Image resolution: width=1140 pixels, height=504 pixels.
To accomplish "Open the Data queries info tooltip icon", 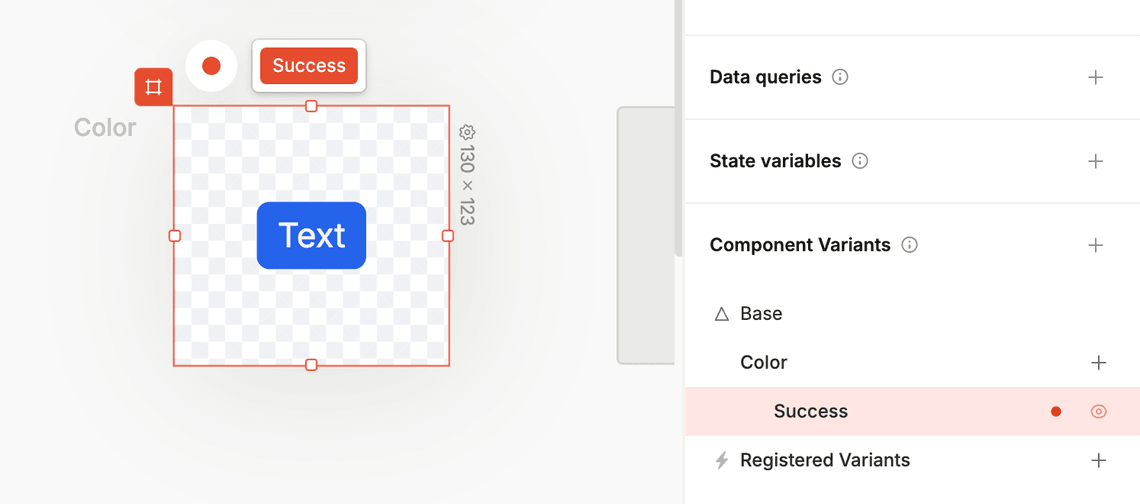I will tap(840, 77).
